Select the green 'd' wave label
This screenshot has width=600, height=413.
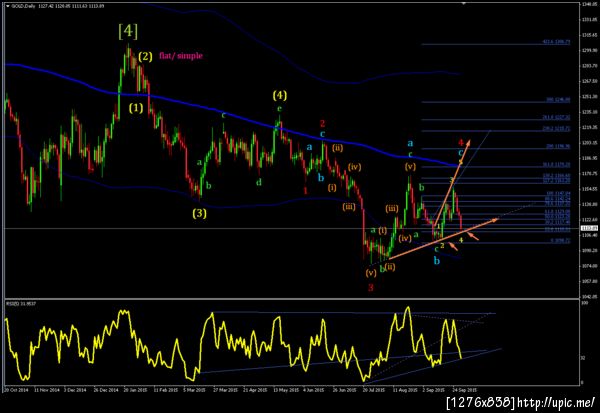(259, 182)
